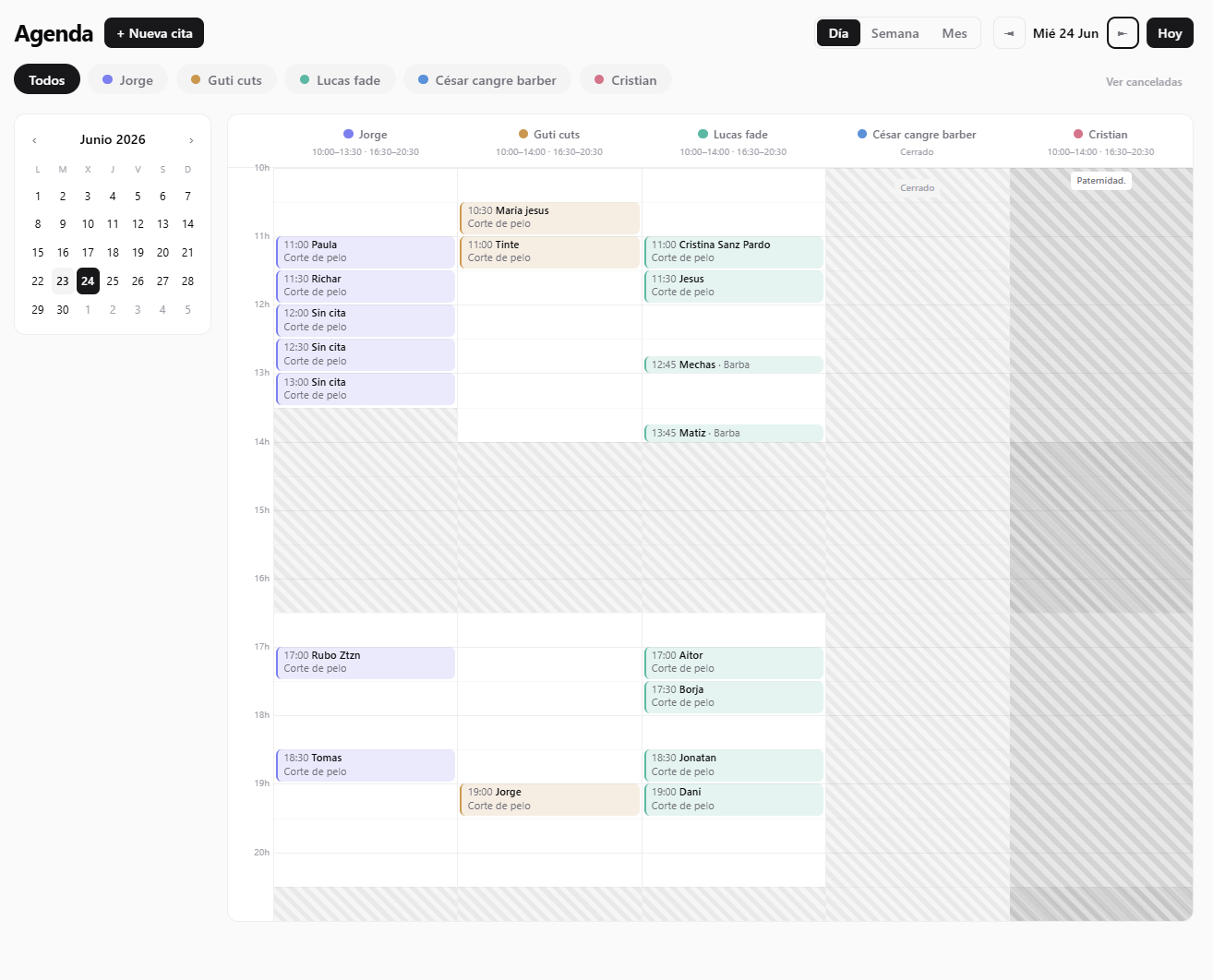Filter agenda by César cangre barber

coord(486,79)
